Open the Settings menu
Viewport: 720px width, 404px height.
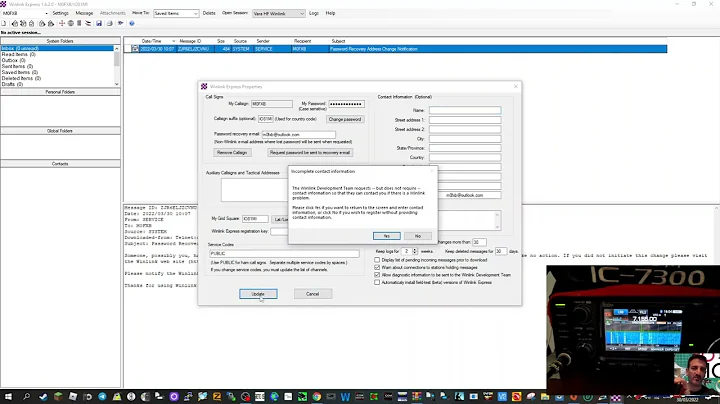[61, 13]
